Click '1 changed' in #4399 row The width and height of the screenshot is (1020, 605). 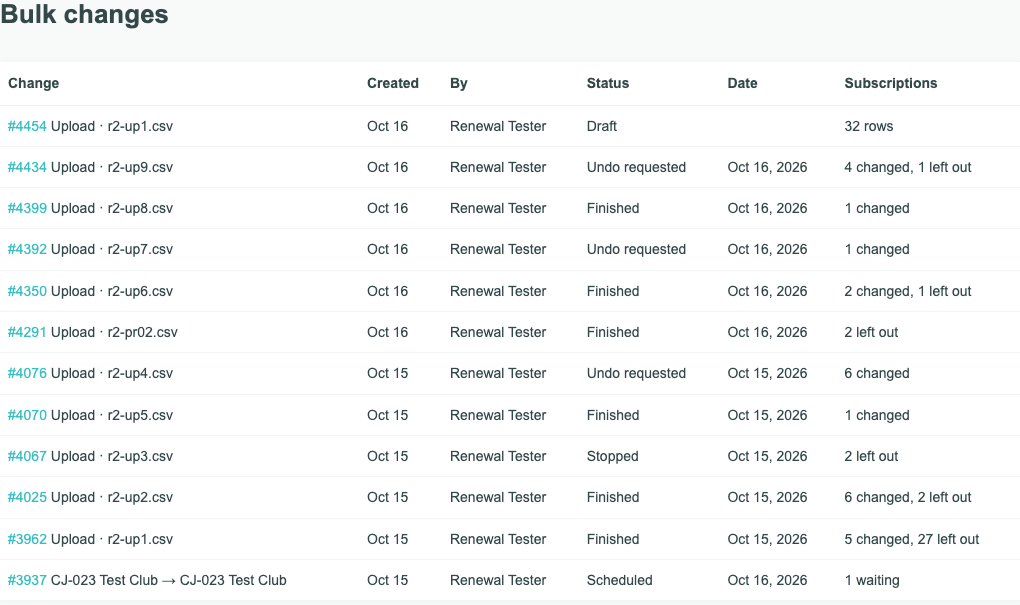877,208
